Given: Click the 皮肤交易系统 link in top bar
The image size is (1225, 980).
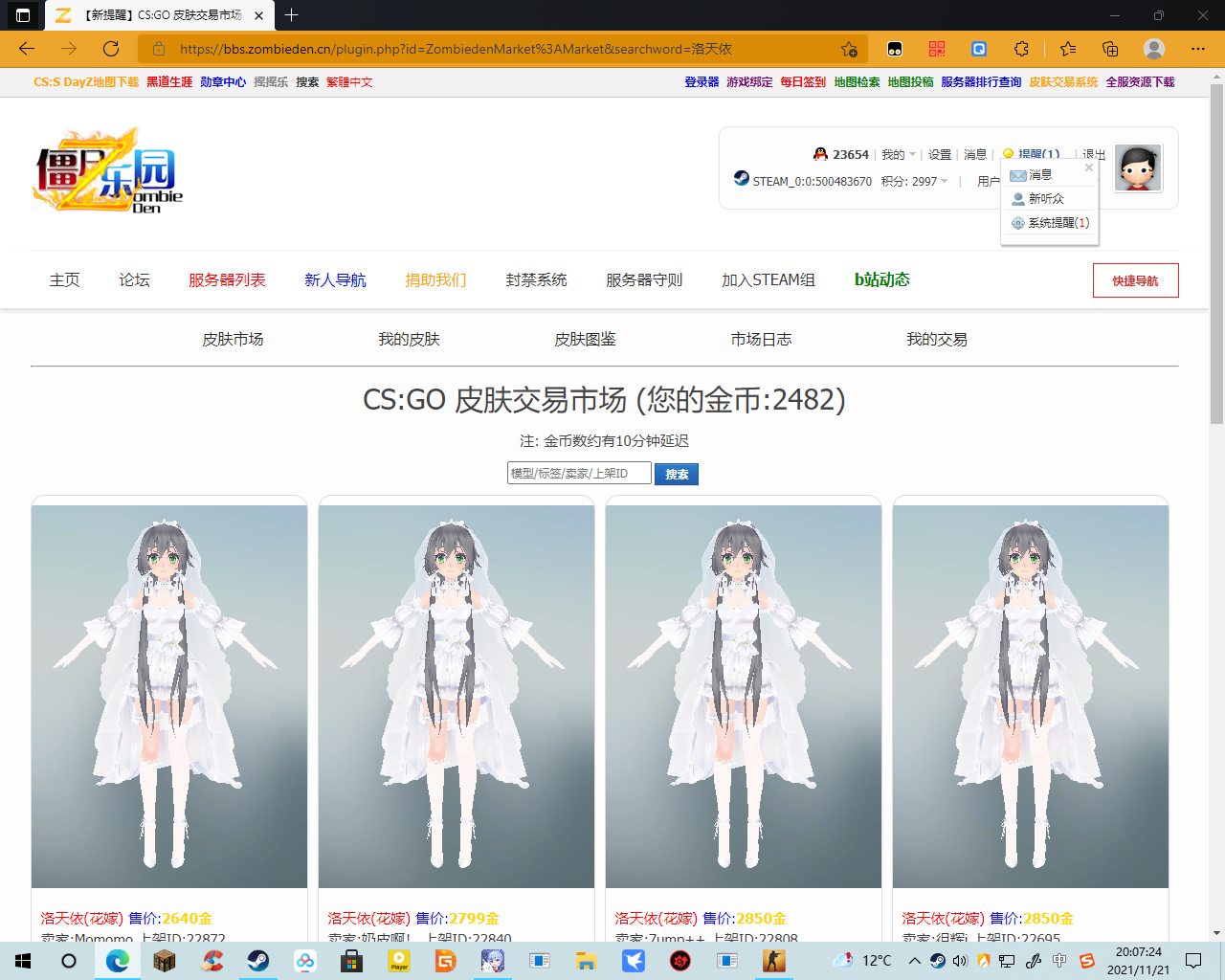Looking at the screenshot, I should [x=1063, y=82].
